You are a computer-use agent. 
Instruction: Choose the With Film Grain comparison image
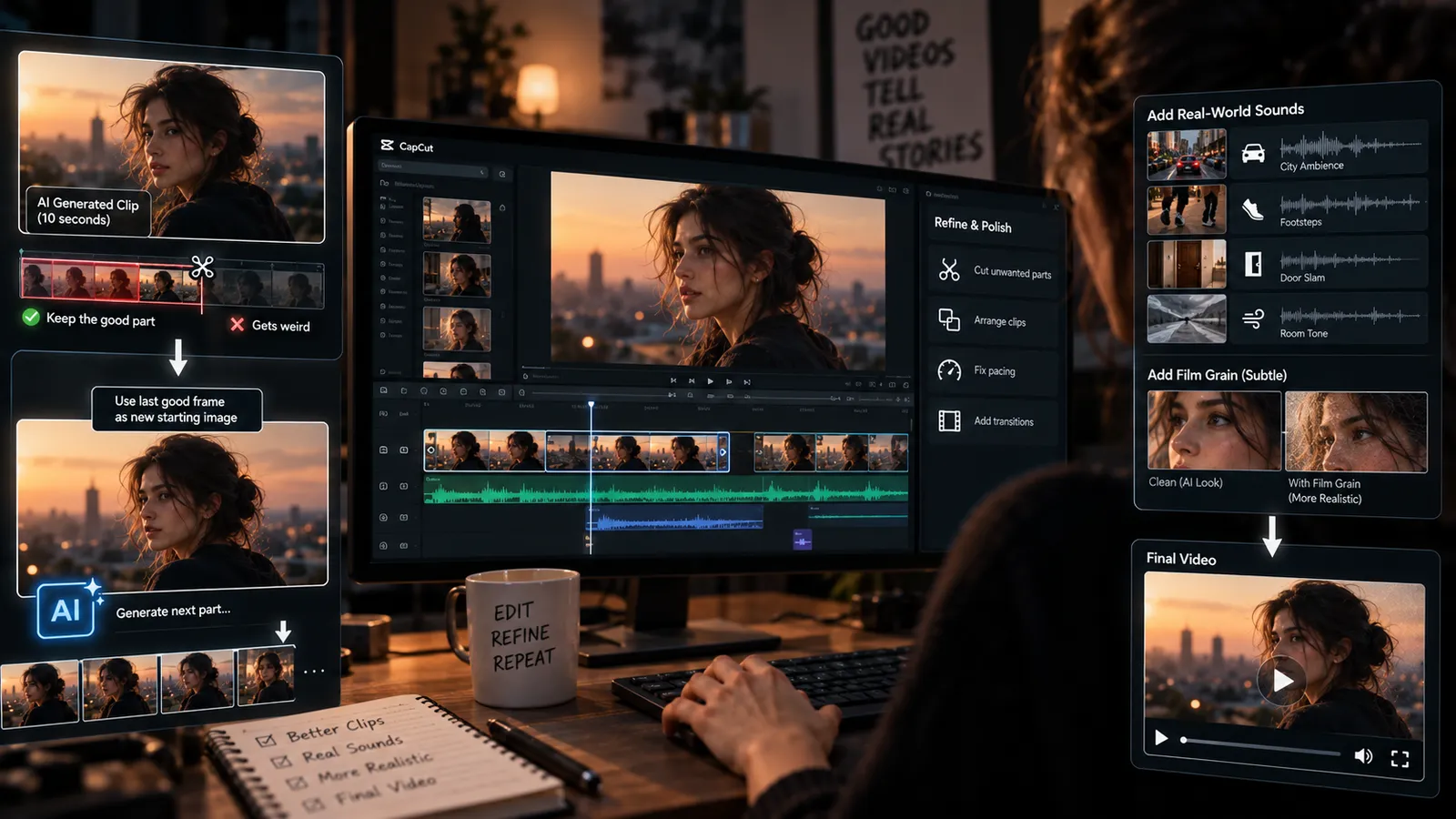tap(1356, 432)
